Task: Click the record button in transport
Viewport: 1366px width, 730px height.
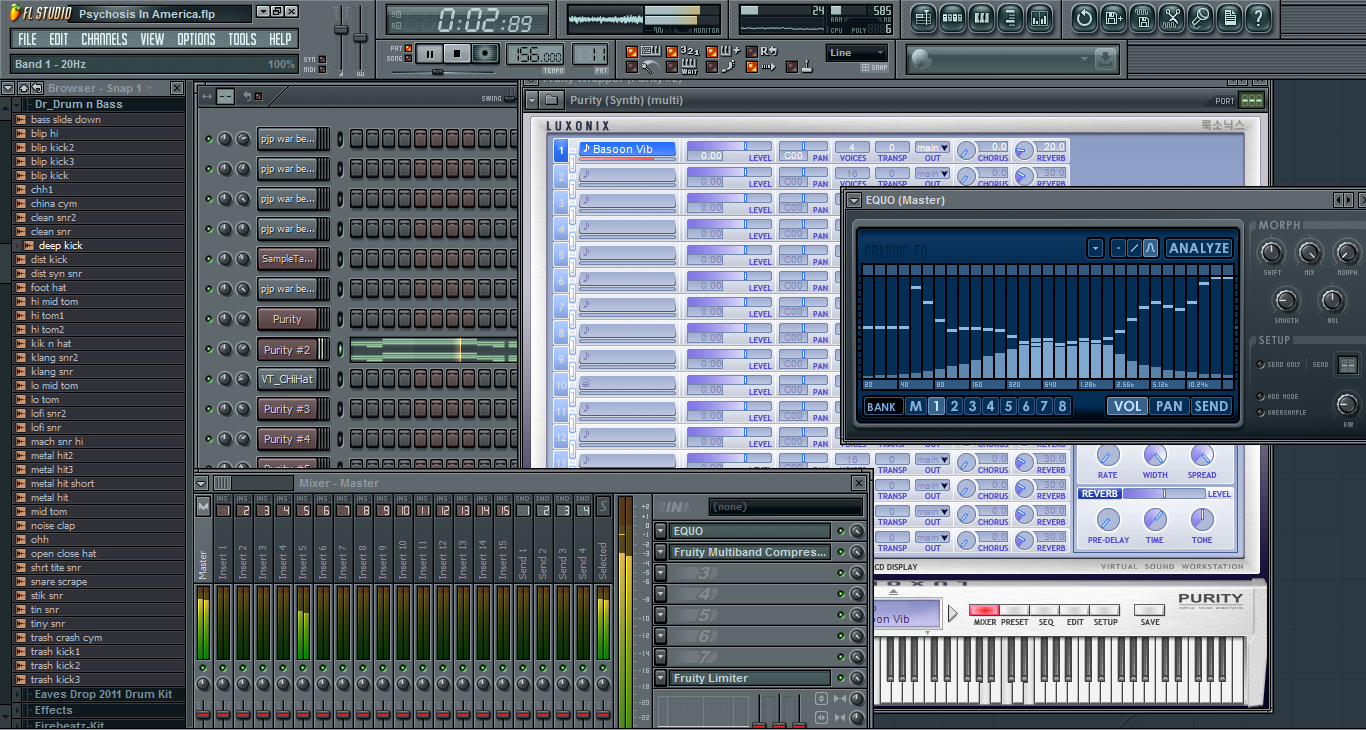Action: tap(486, 54)
